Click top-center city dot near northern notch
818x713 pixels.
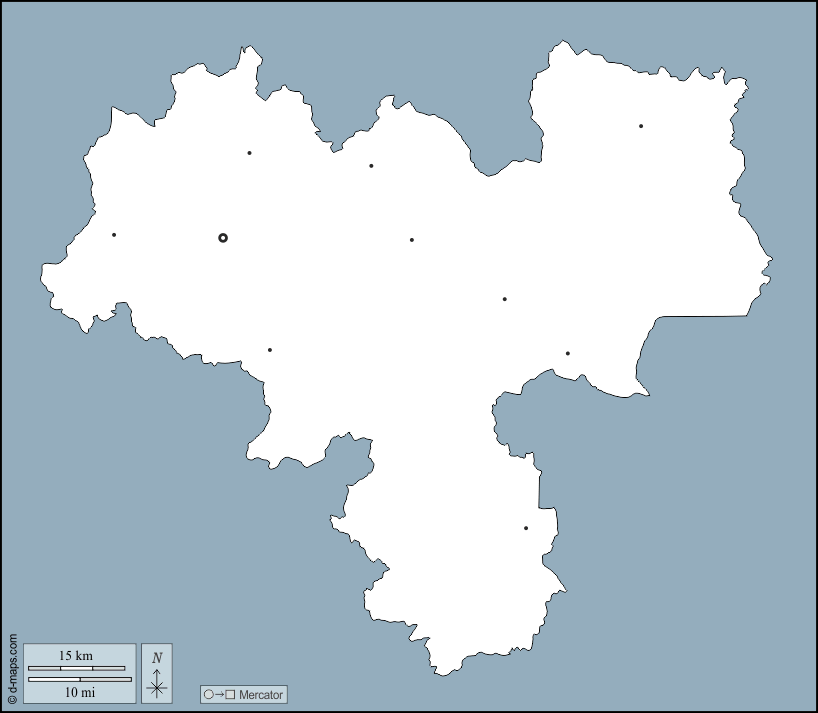pyautogui.click(x=371, y=166)
